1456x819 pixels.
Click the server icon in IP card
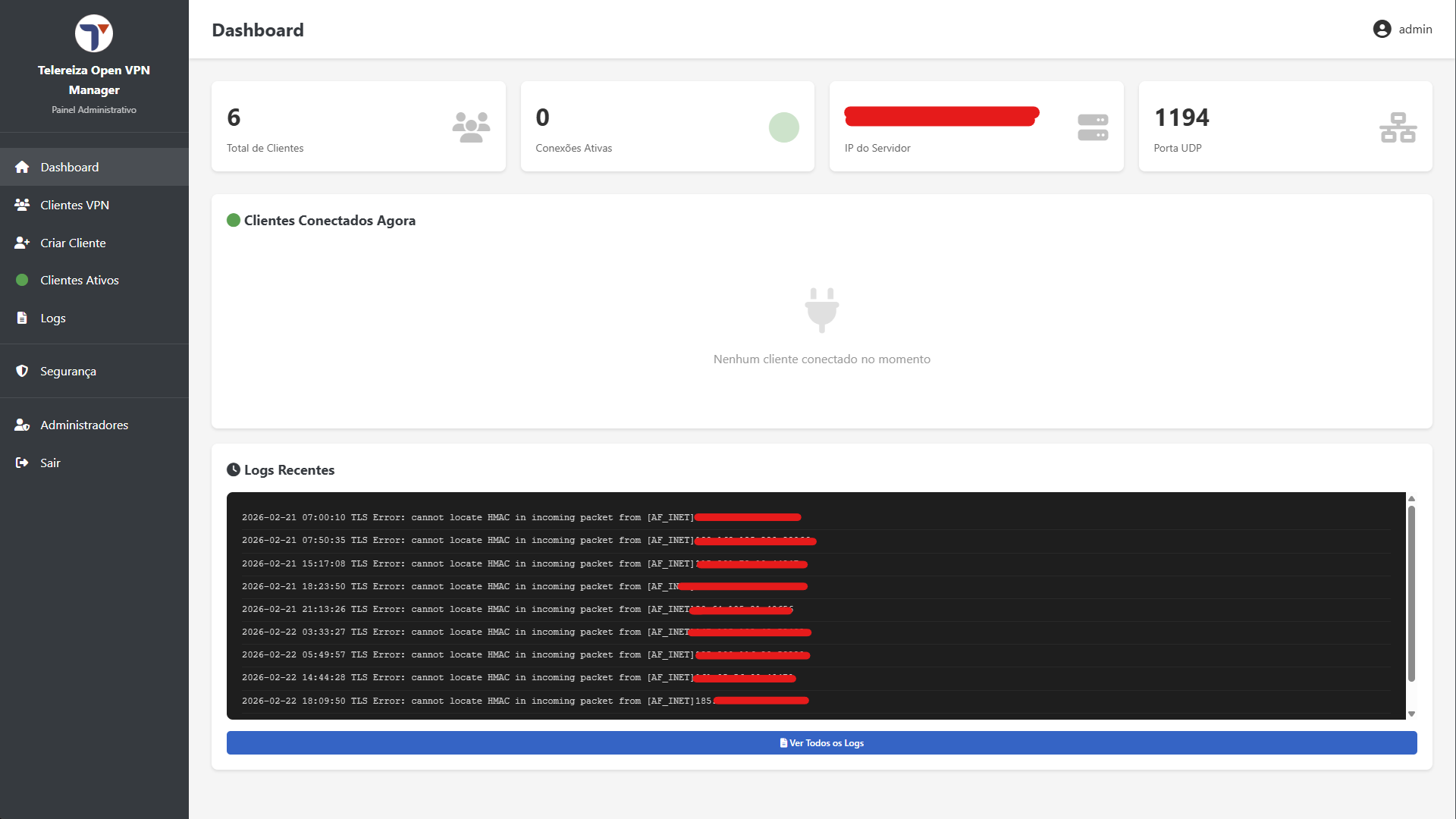click(1093, 127)
